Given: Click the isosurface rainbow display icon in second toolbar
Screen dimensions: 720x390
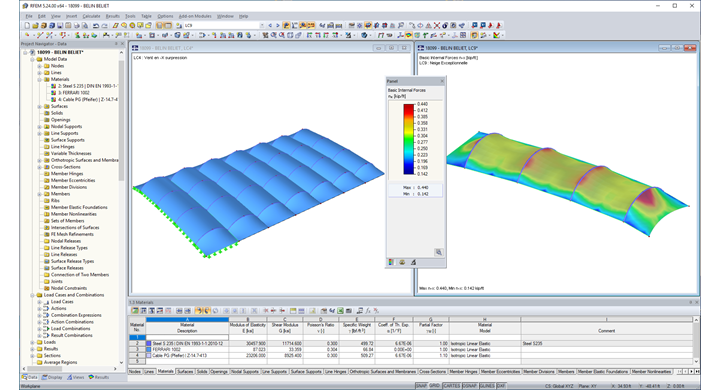Looking at the screenshot, I should (x=409, y=35).
